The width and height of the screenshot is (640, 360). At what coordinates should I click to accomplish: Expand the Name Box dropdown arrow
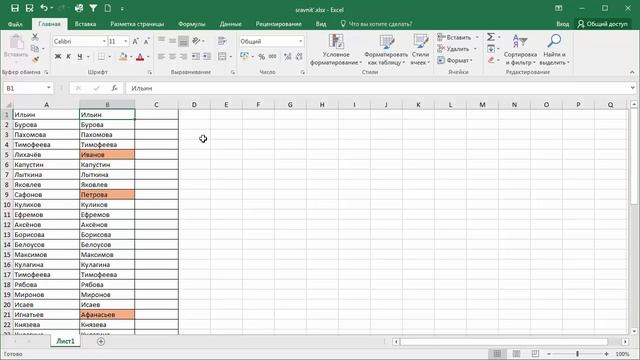pos(49,88)
